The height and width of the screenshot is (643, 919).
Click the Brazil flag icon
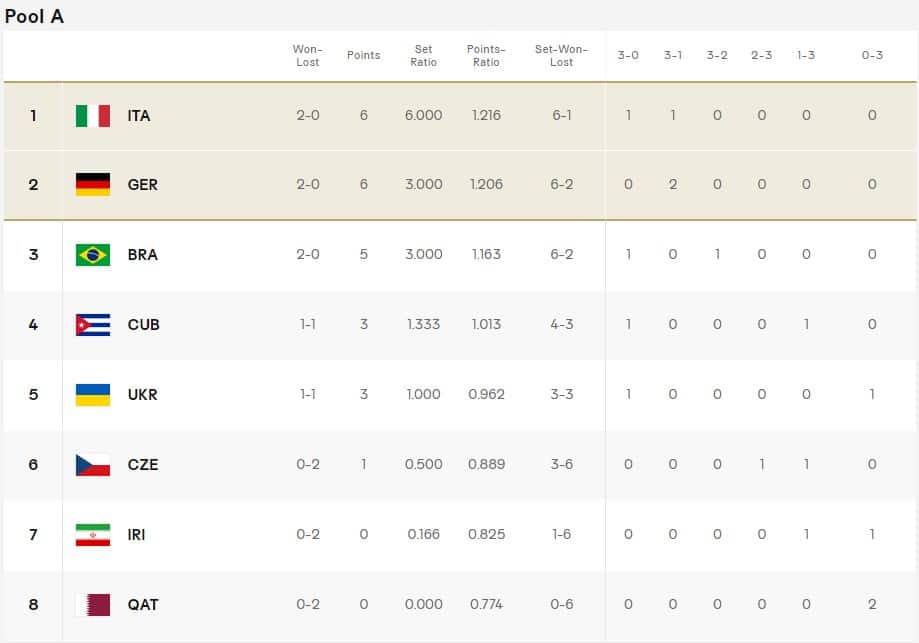(93, 255)
